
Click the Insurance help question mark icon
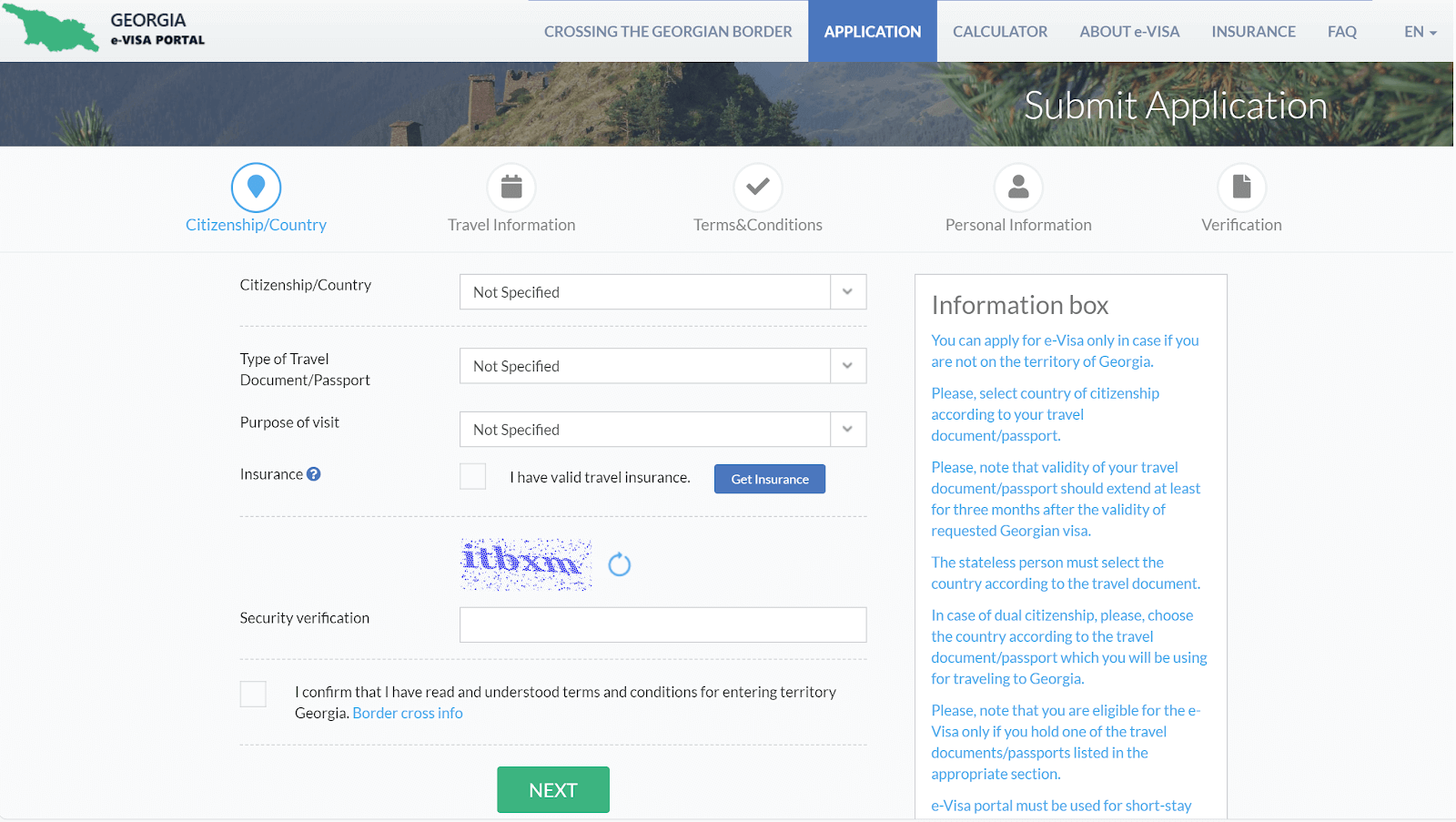coord(314,474)
